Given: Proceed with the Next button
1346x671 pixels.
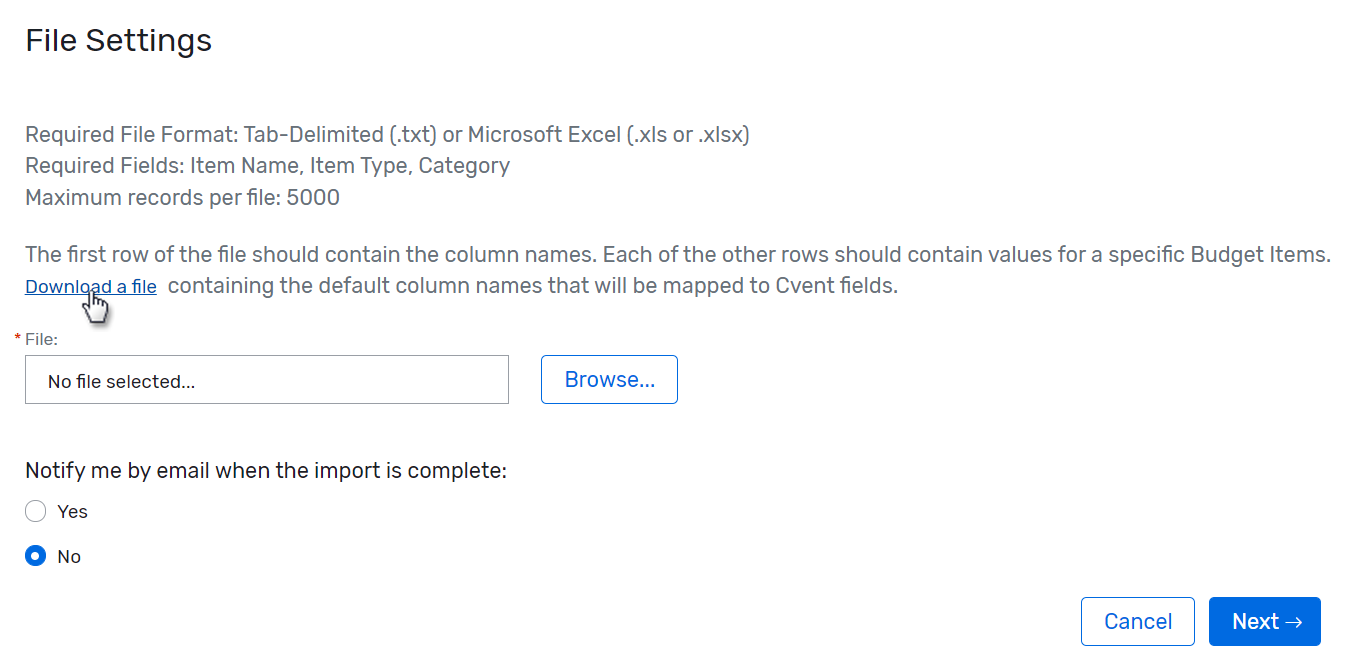Looking at the screenshot, I should pos(1264,621).
